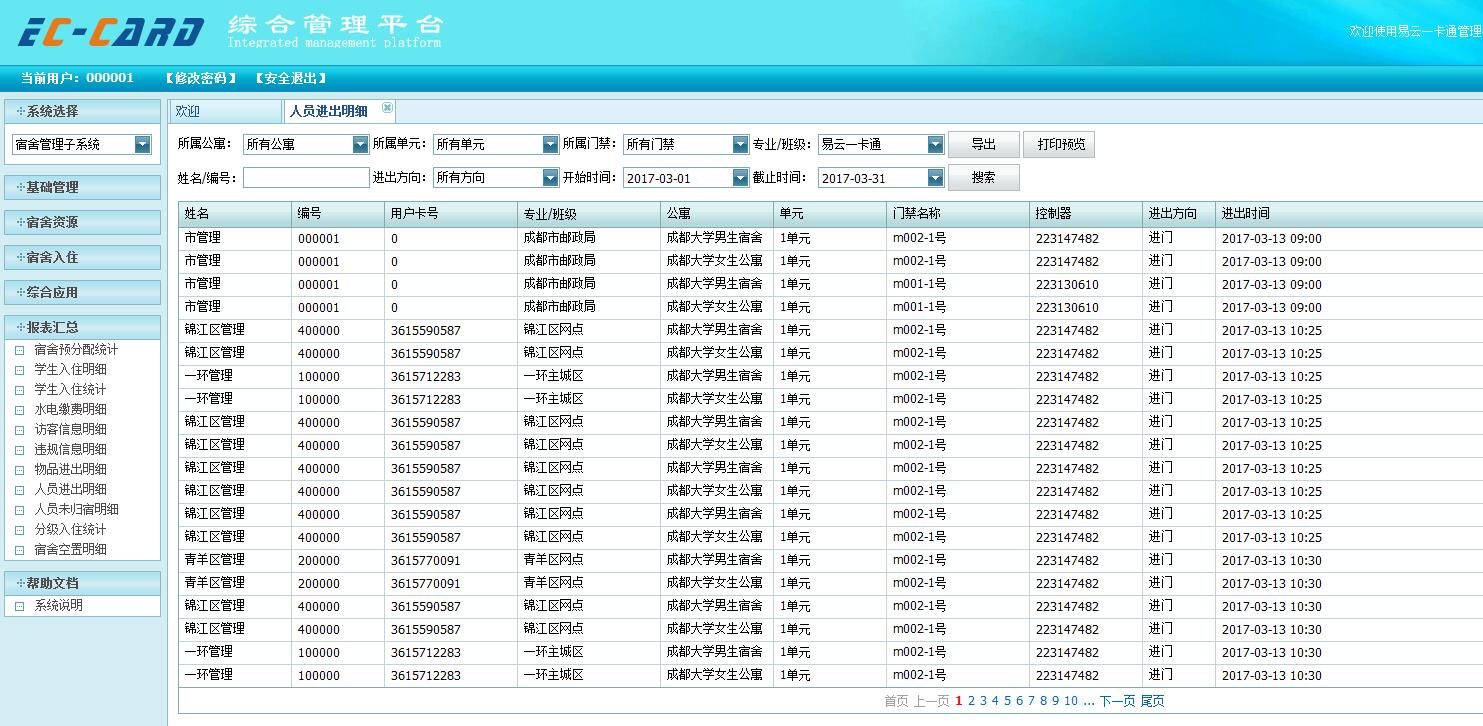Screen dimensions: 1483x726
Task: Select the 人员进出明细 tab
Action: tap(328, 111)
